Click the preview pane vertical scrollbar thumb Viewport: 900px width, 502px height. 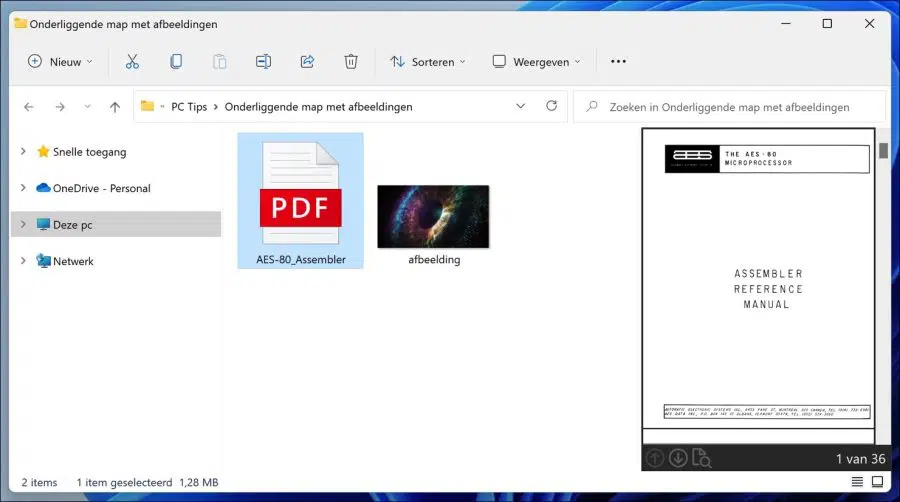(x=883, y=150)
